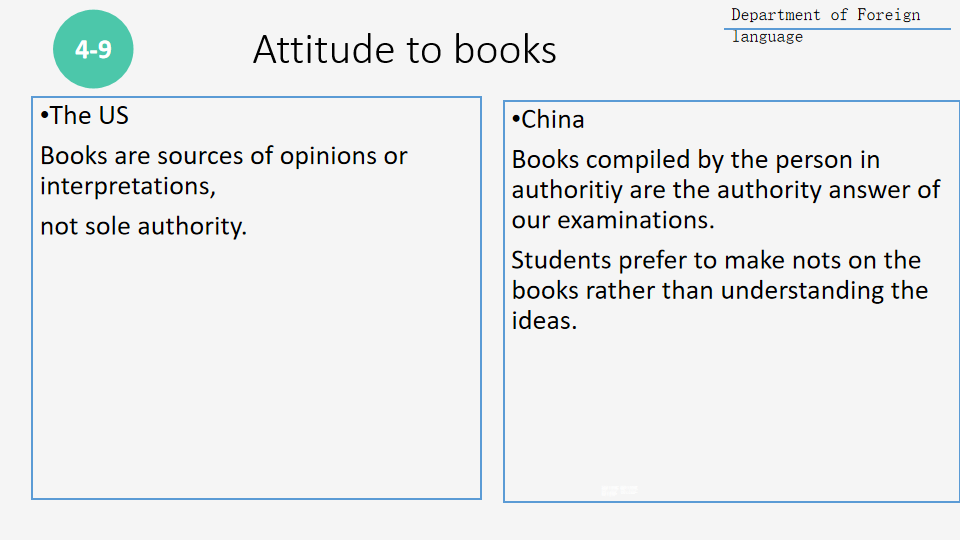Click the 'China' bullet heading

(x=548, y=120)
